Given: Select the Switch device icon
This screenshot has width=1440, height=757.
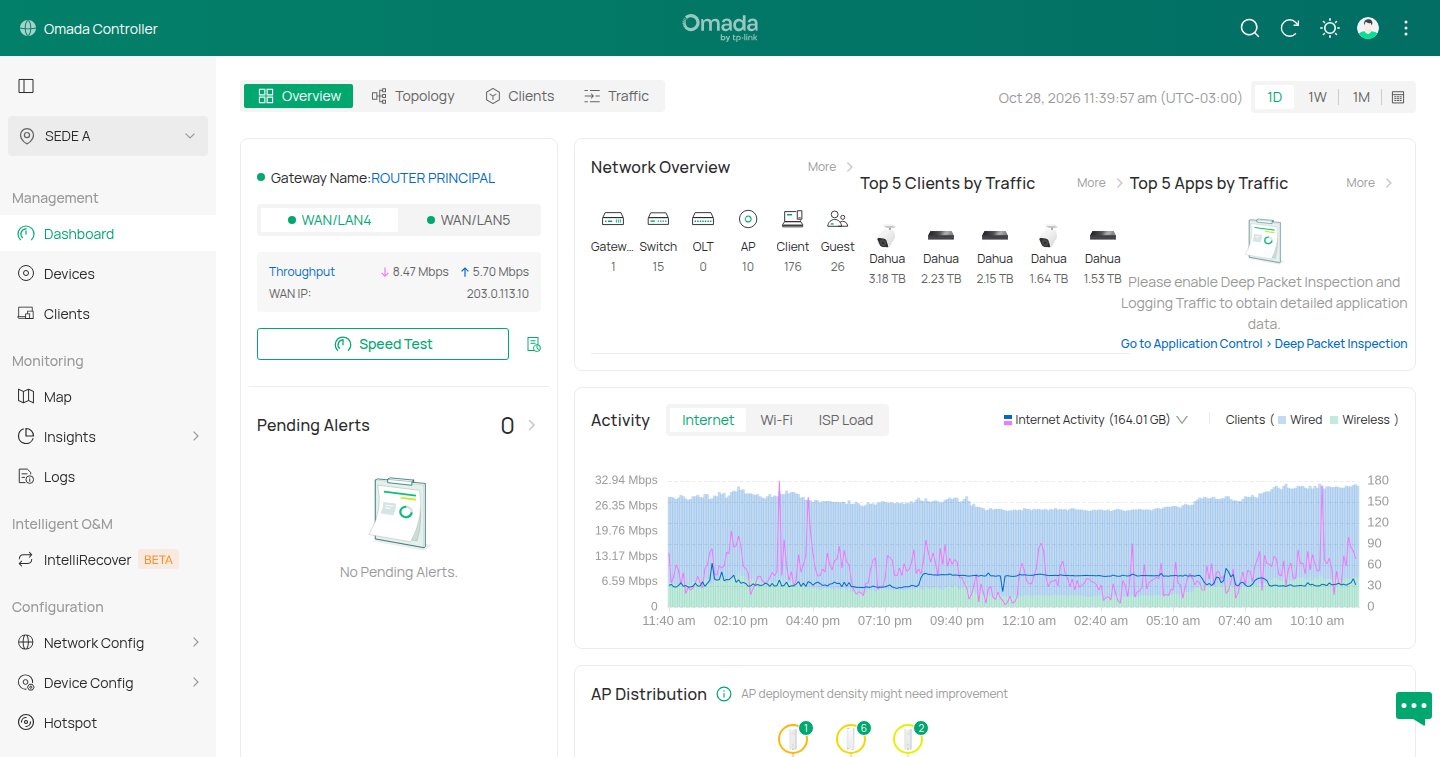Looking at the screenshot, I should tap(658, 218).
